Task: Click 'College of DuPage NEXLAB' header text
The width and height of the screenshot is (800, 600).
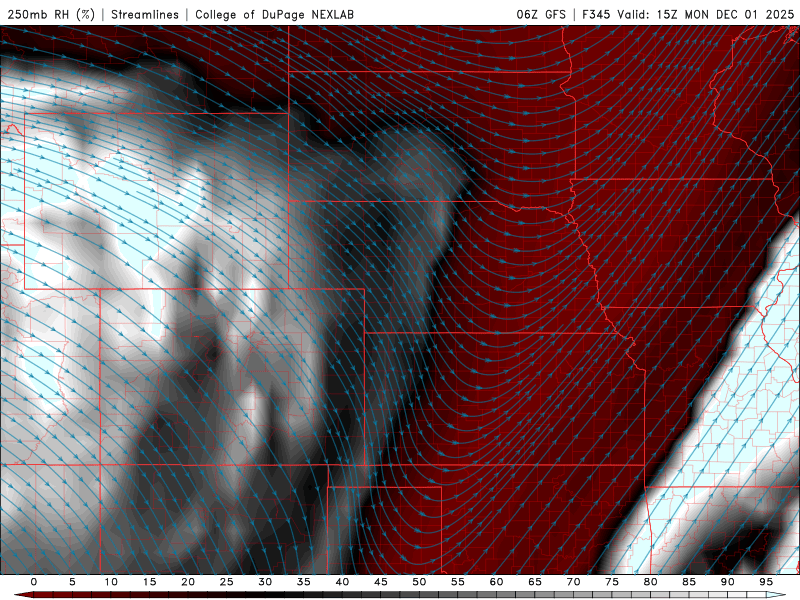Action: (x=274, y=14)
